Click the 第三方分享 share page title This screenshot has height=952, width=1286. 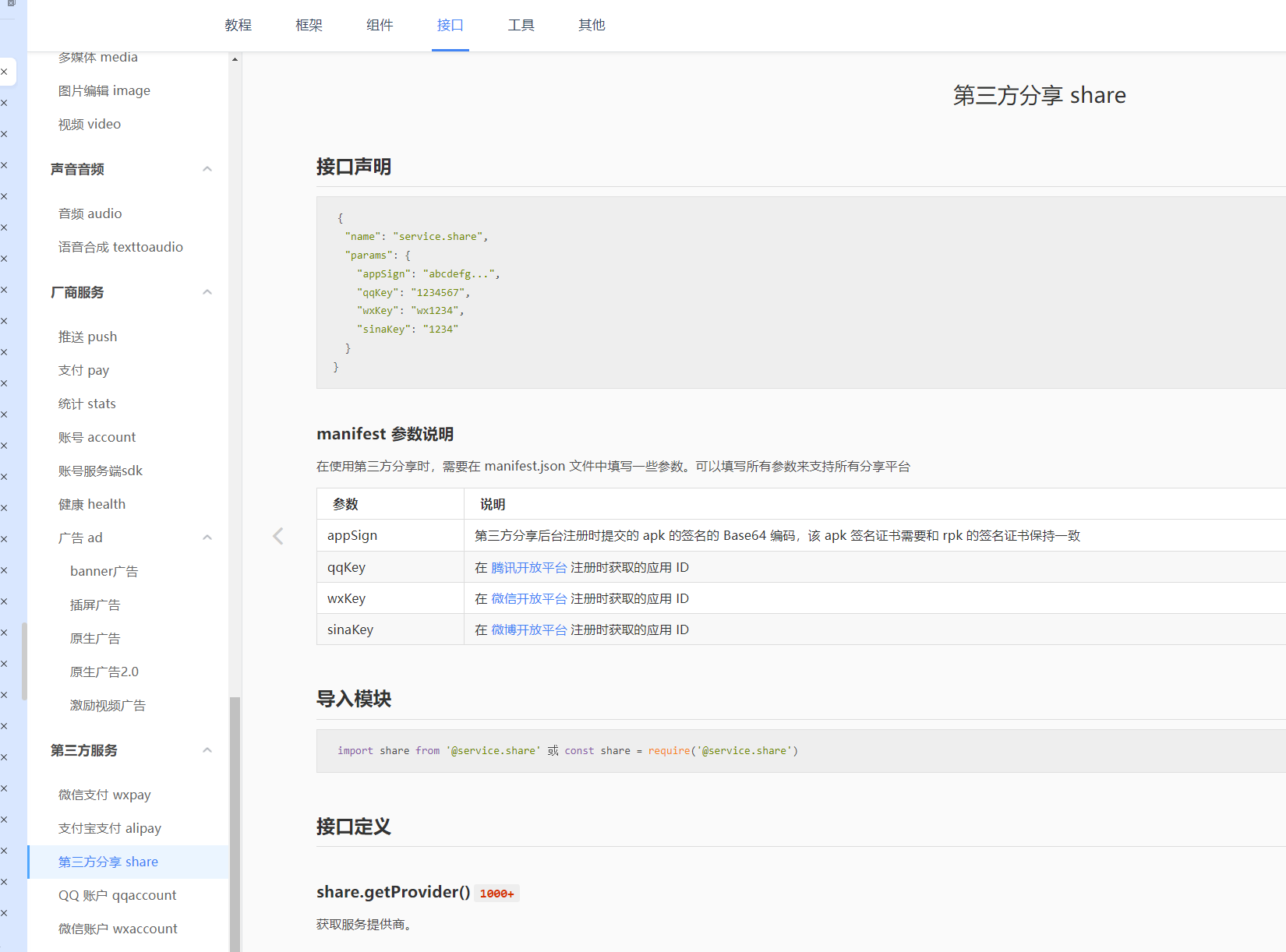point(1040,95)
